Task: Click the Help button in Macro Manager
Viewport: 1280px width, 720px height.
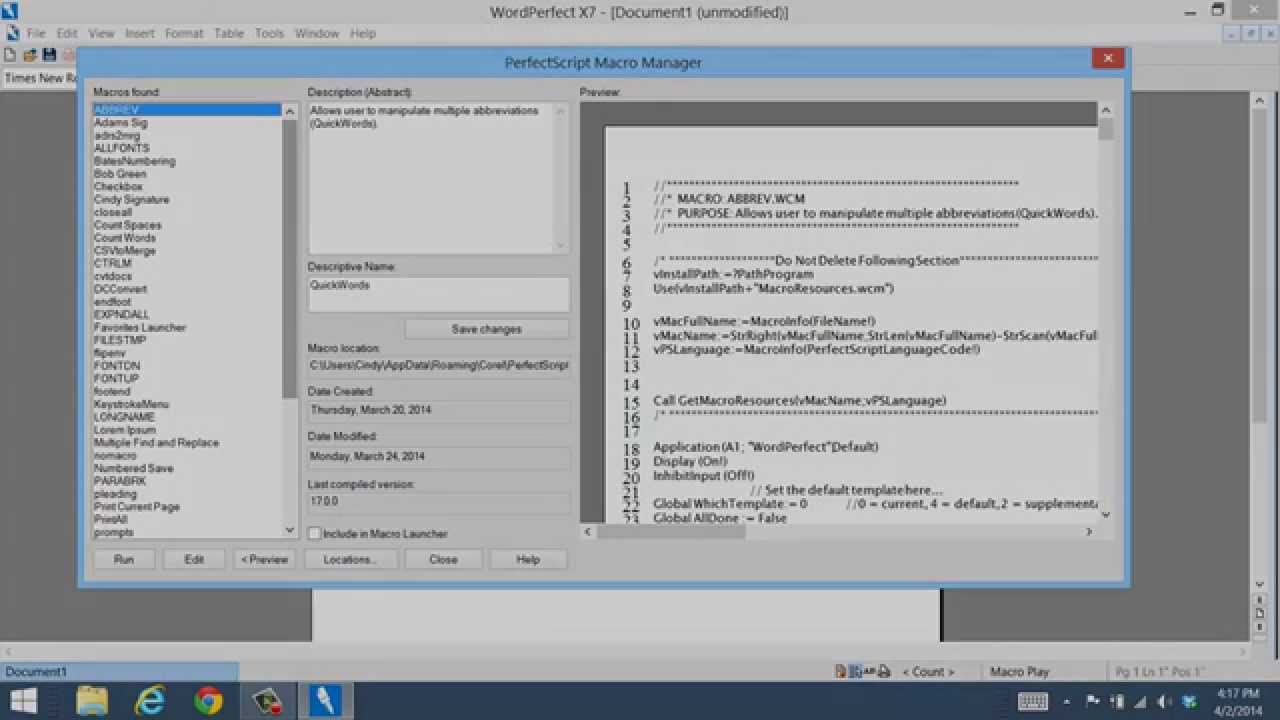Action: (528, 559)
